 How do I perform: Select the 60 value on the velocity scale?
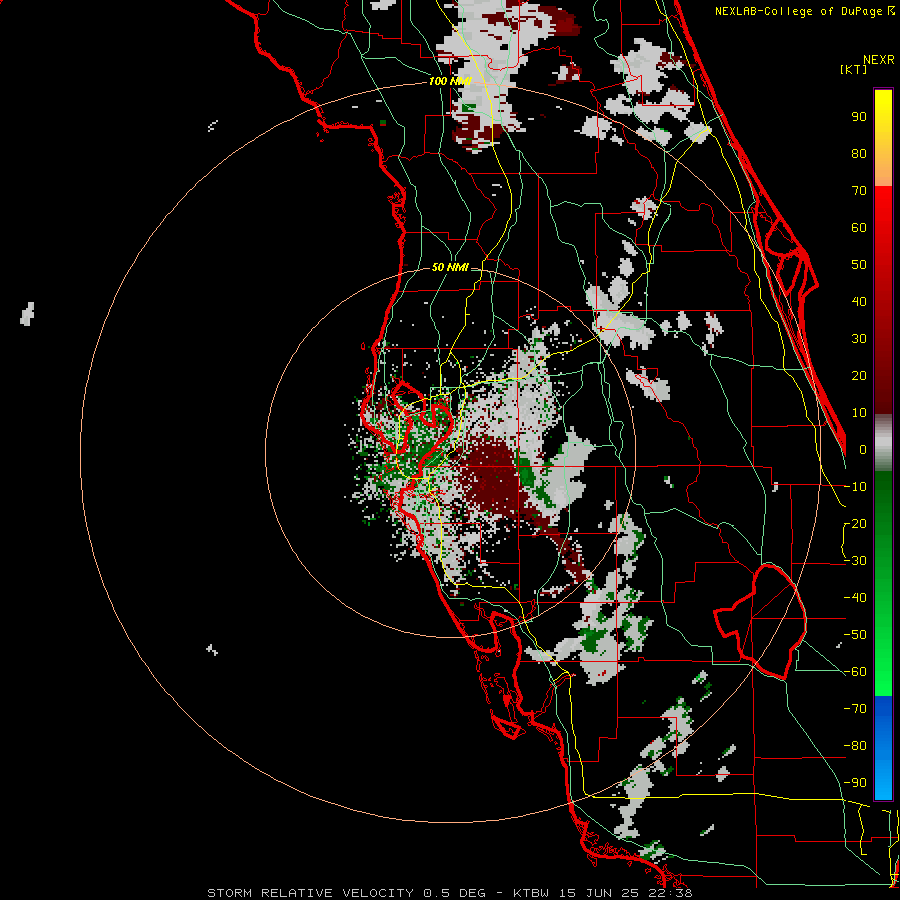coord(859,227)
